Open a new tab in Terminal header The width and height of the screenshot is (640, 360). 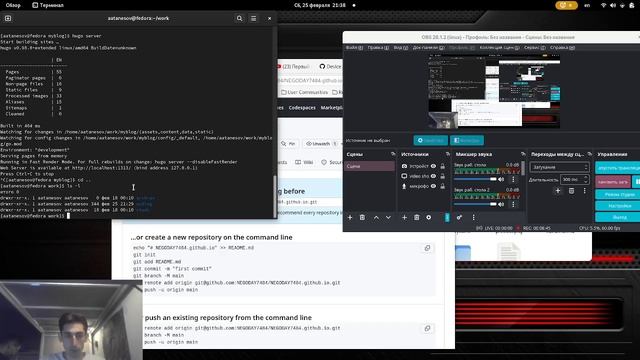[8, 18]
